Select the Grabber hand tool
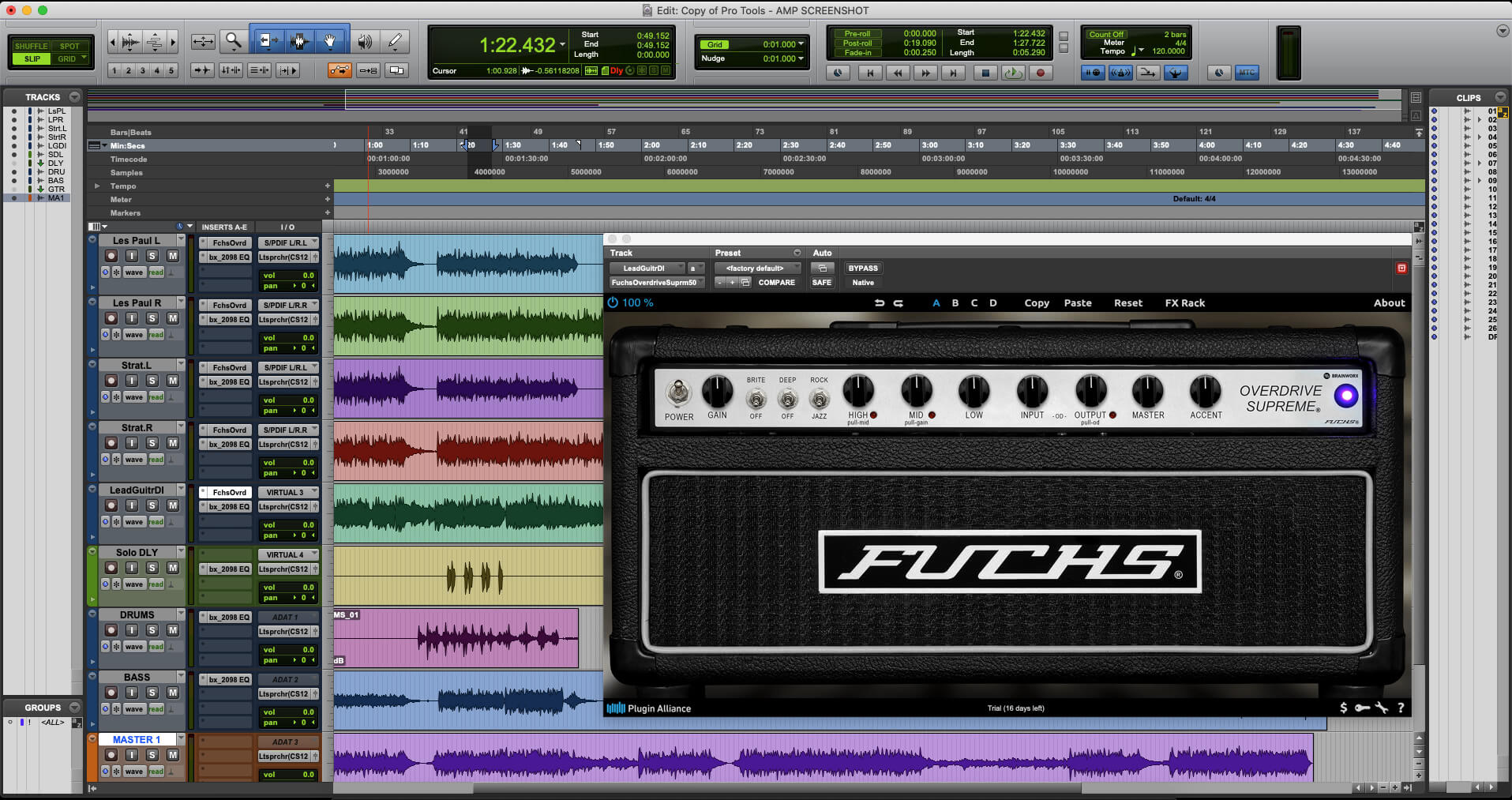 (x=330, y=40)
